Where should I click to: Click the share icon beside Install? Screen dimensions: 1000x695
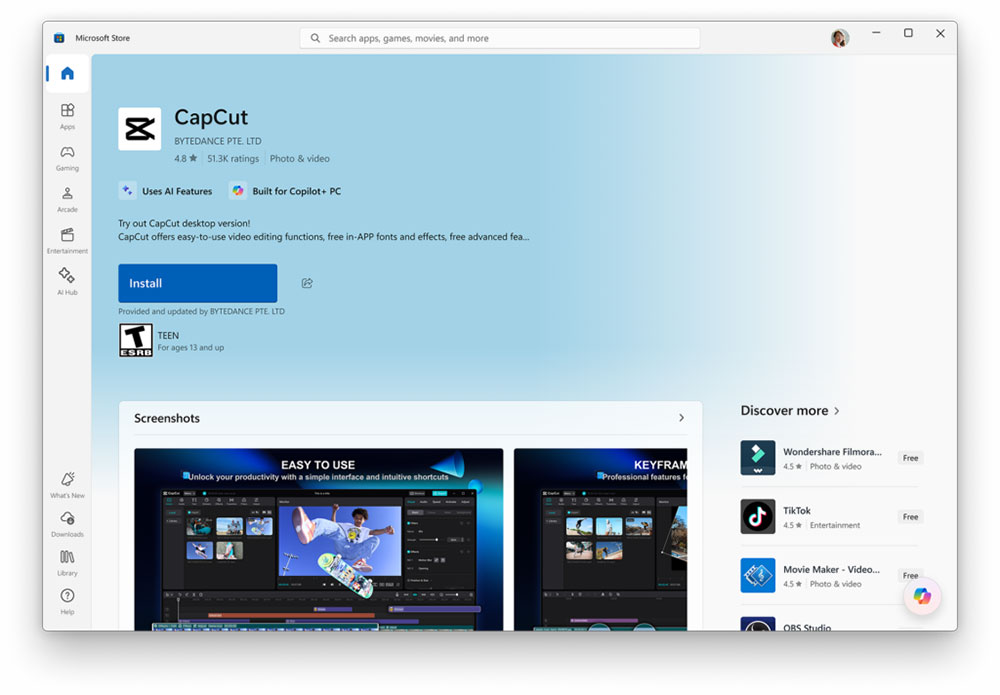(307, 283)
